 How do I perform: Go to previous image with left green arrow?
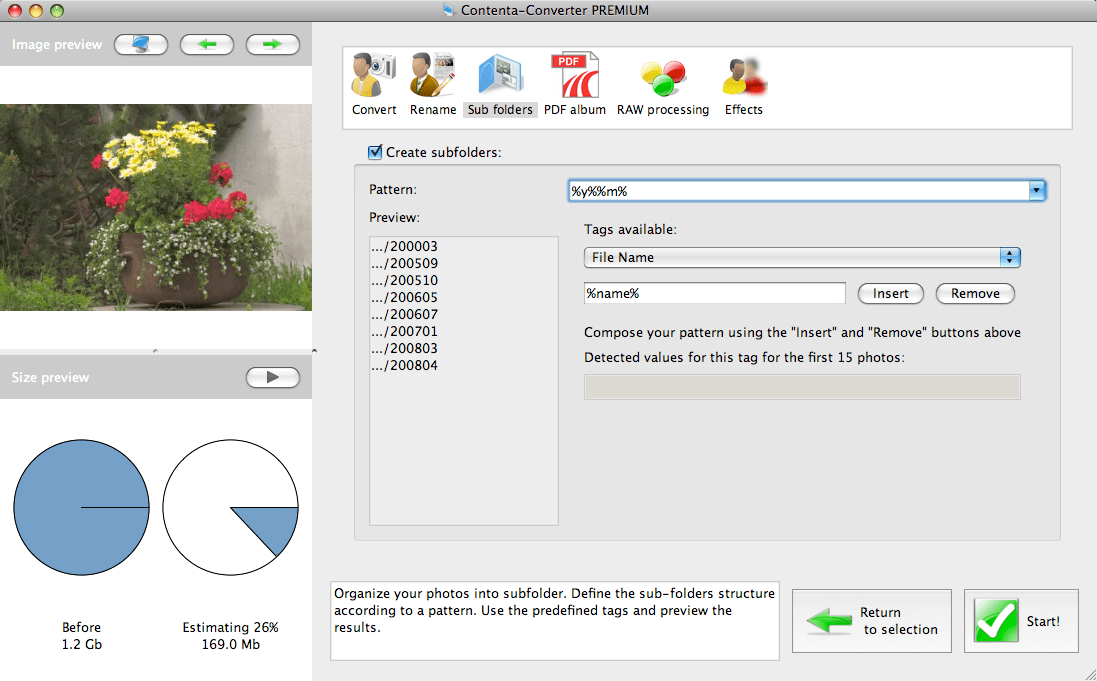tap(206, 45)
